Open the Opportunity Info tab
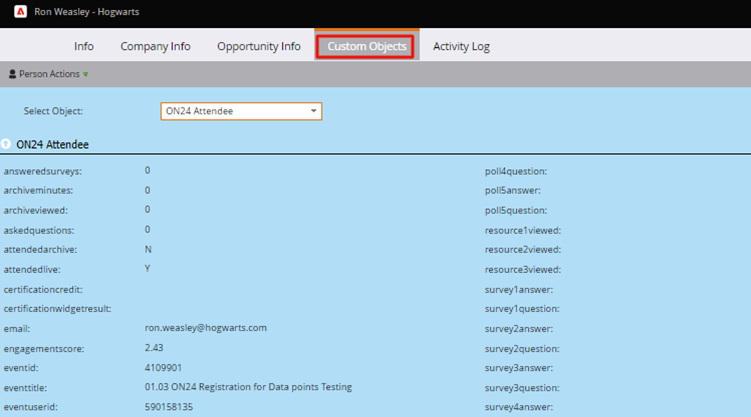This screenshot has width=751, height=417. (x=259, y=46)
